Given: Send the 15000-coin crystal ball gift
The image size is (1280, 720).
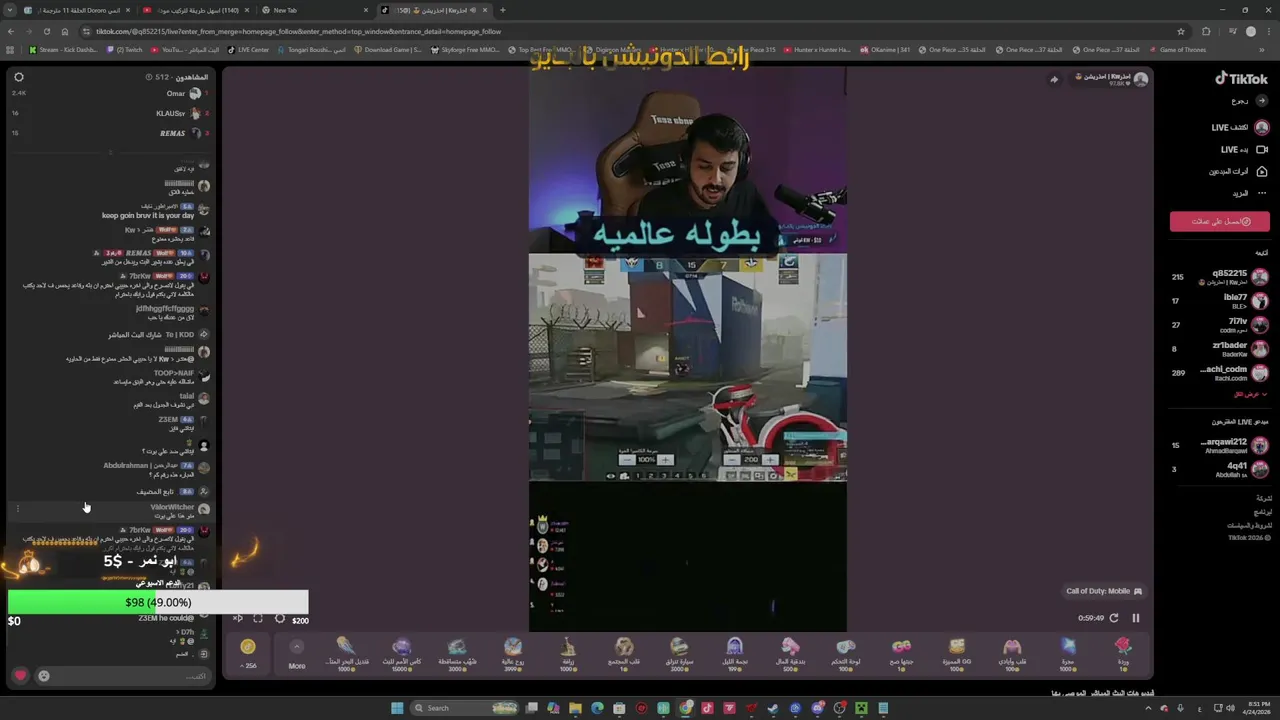Looking at the screenshot, I should click(402, 652).
